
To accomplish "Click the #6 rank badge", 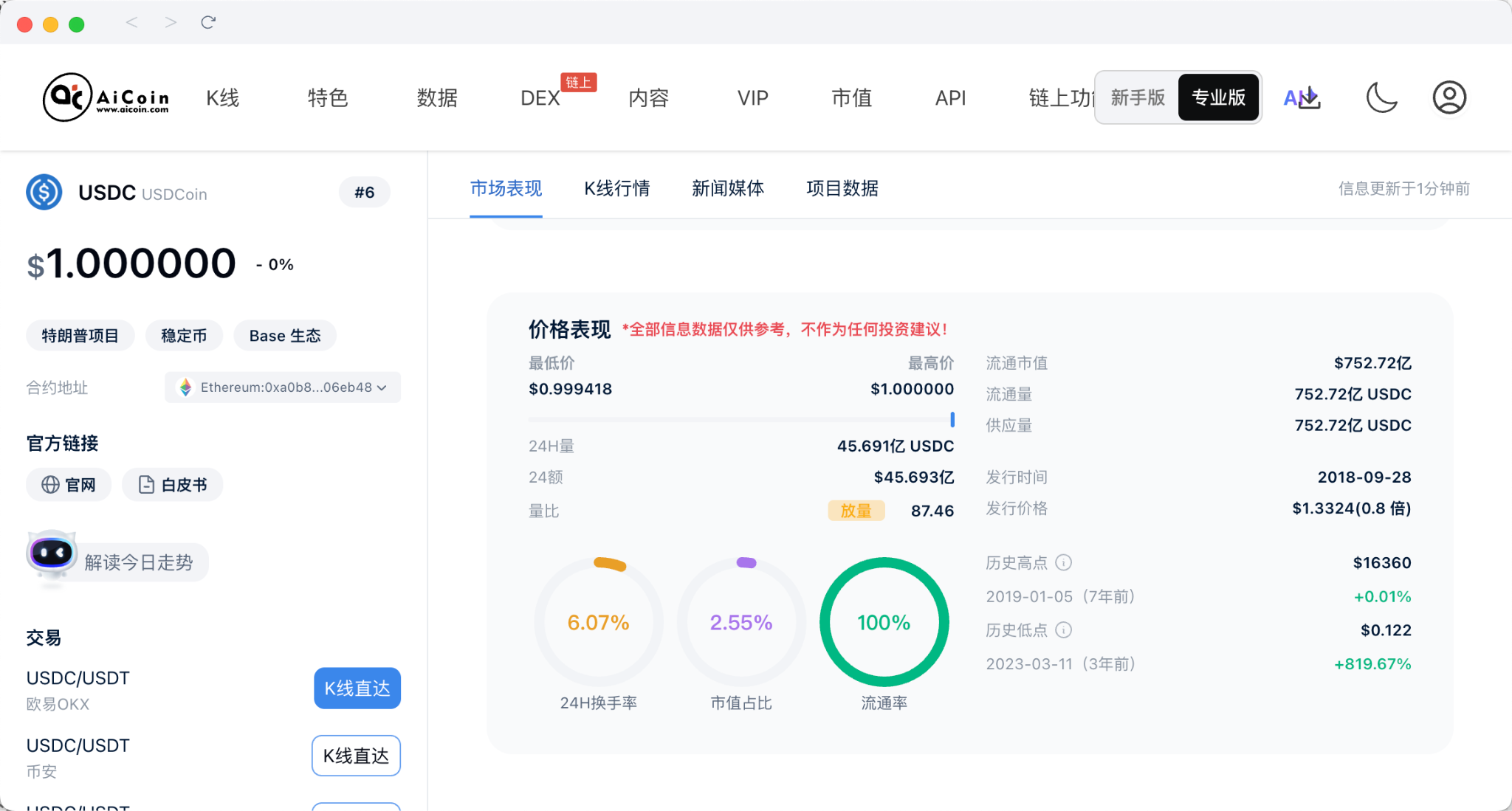I will [x=365, y=193].
